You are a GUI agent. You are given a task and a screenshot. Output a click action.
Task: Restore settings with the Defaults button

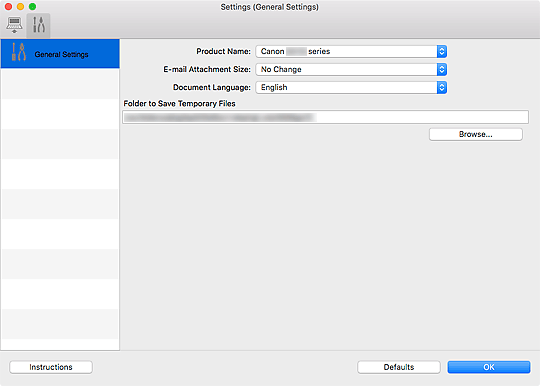coord(399,367)
